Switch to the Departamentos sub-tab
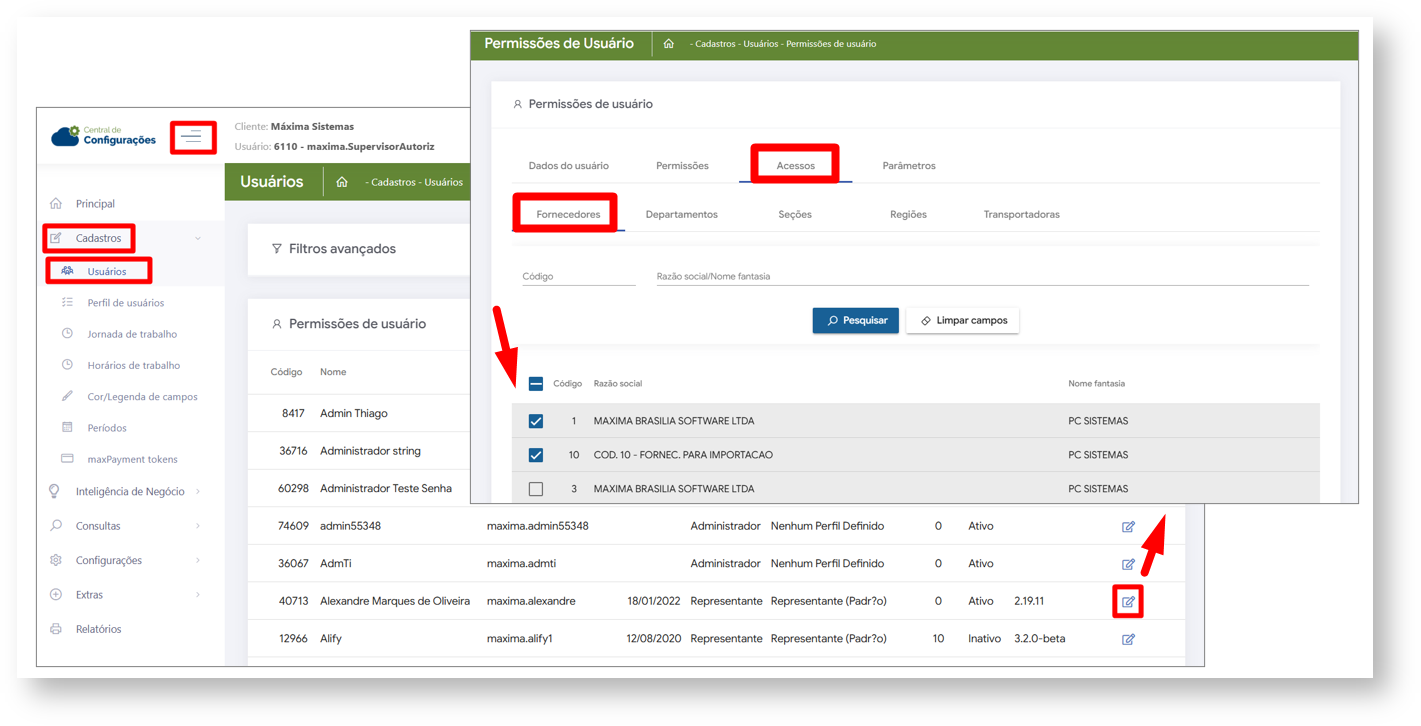This screenshot has height=726, width=1421. tap(681, 214)
